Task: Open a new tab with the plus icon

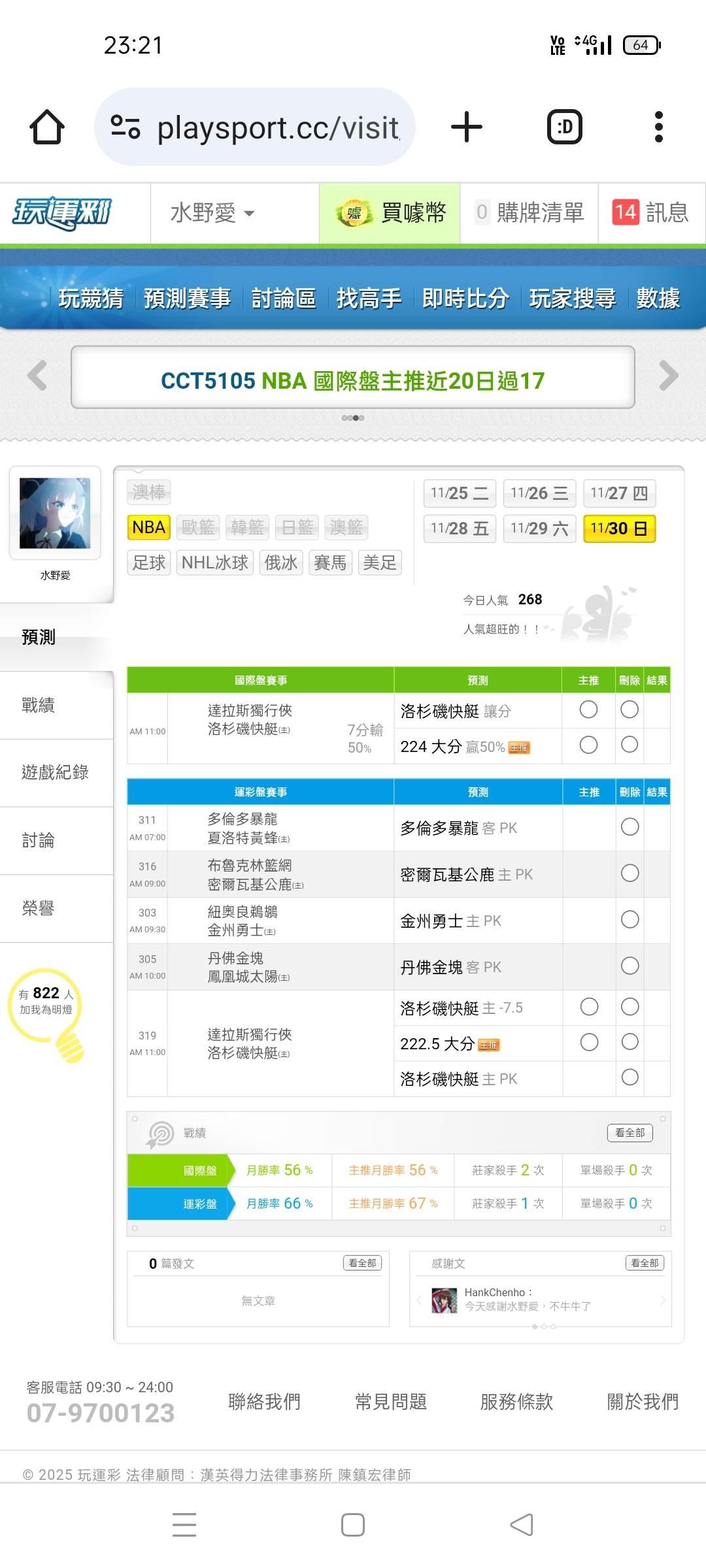Action: coord(467,127)
